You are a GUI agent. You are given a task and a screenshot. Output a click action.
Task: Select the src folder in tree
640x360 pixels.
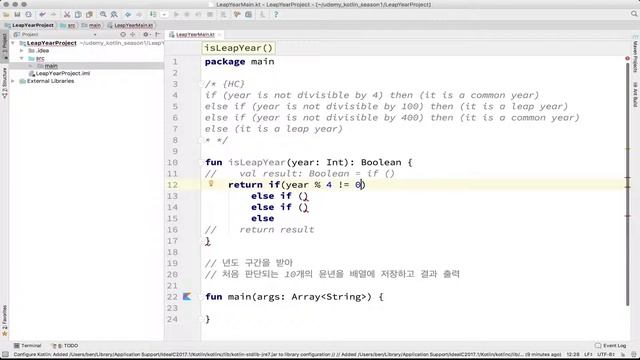(x=36, y=58)
